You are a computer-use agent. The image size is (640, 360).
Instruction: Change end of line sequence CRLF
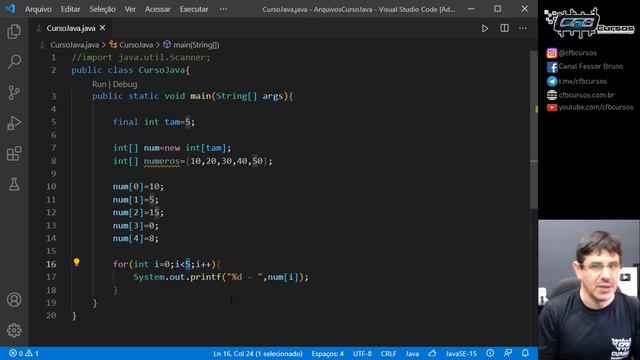pyautogui.click(x=388, y=353)
